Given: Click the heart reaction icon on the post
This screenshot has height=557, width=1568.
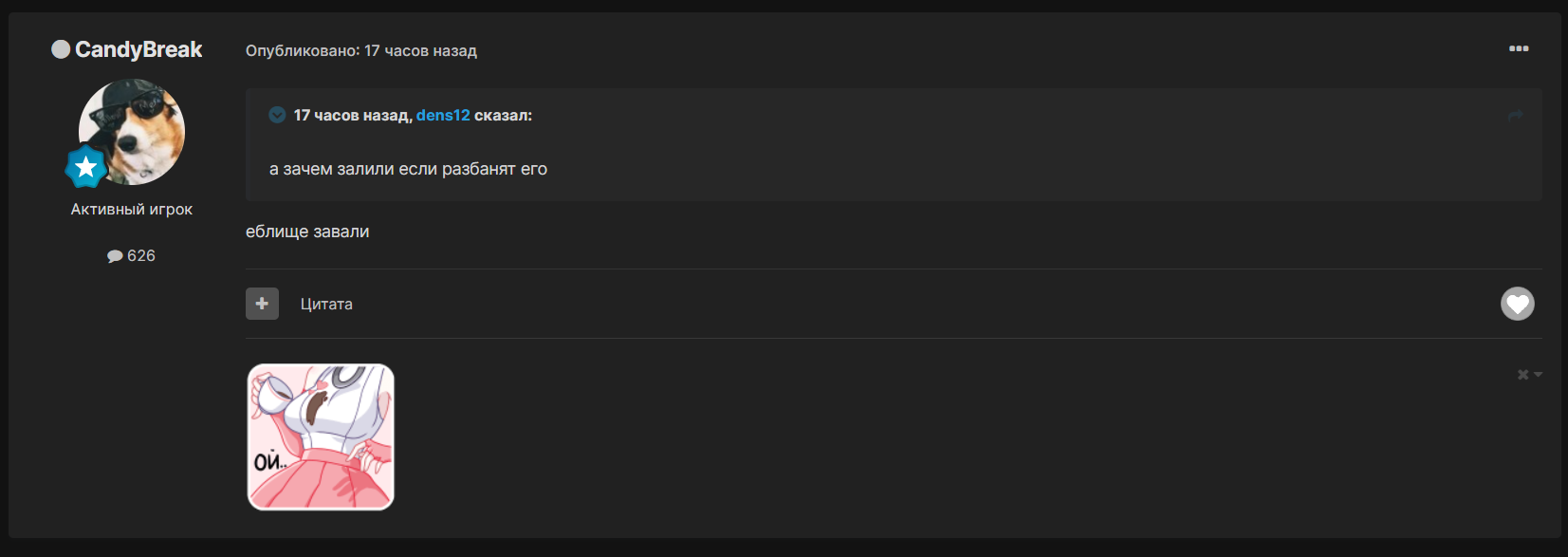Looking at the screenshot, I should [1517, 304].
